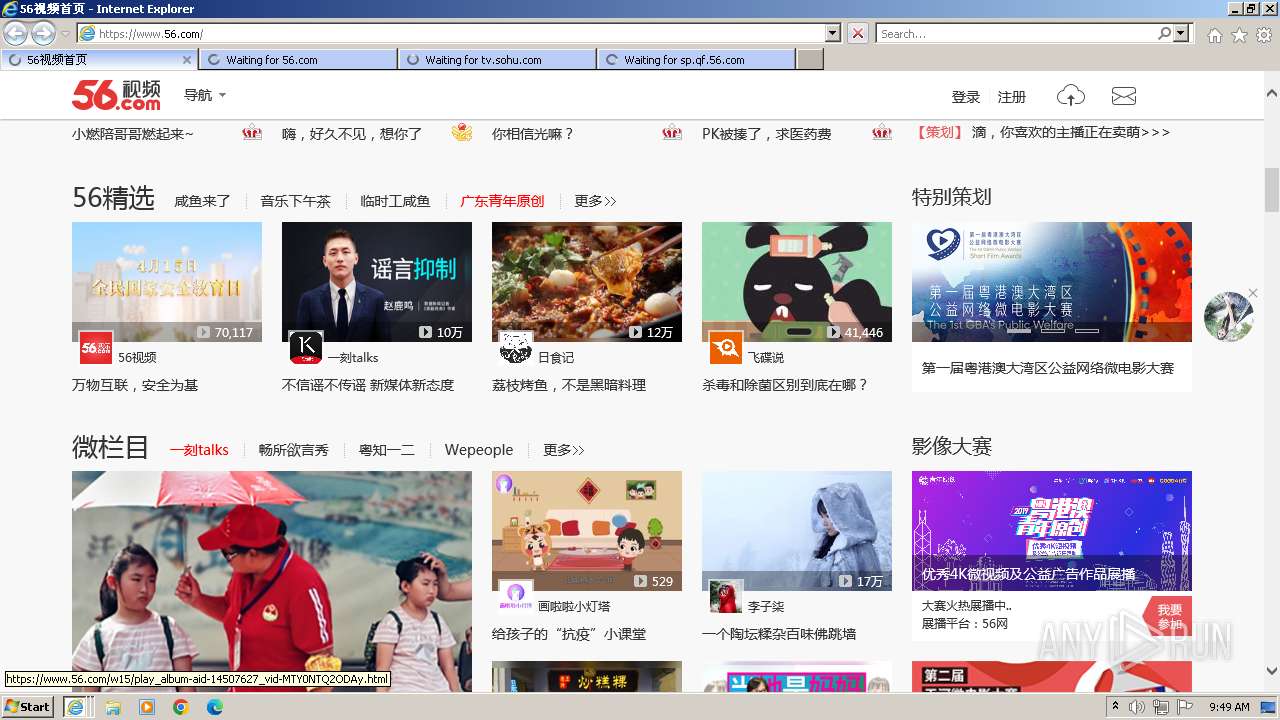Open File Explorer from the taskbar

pyautogui.click(x=113, y=707)
